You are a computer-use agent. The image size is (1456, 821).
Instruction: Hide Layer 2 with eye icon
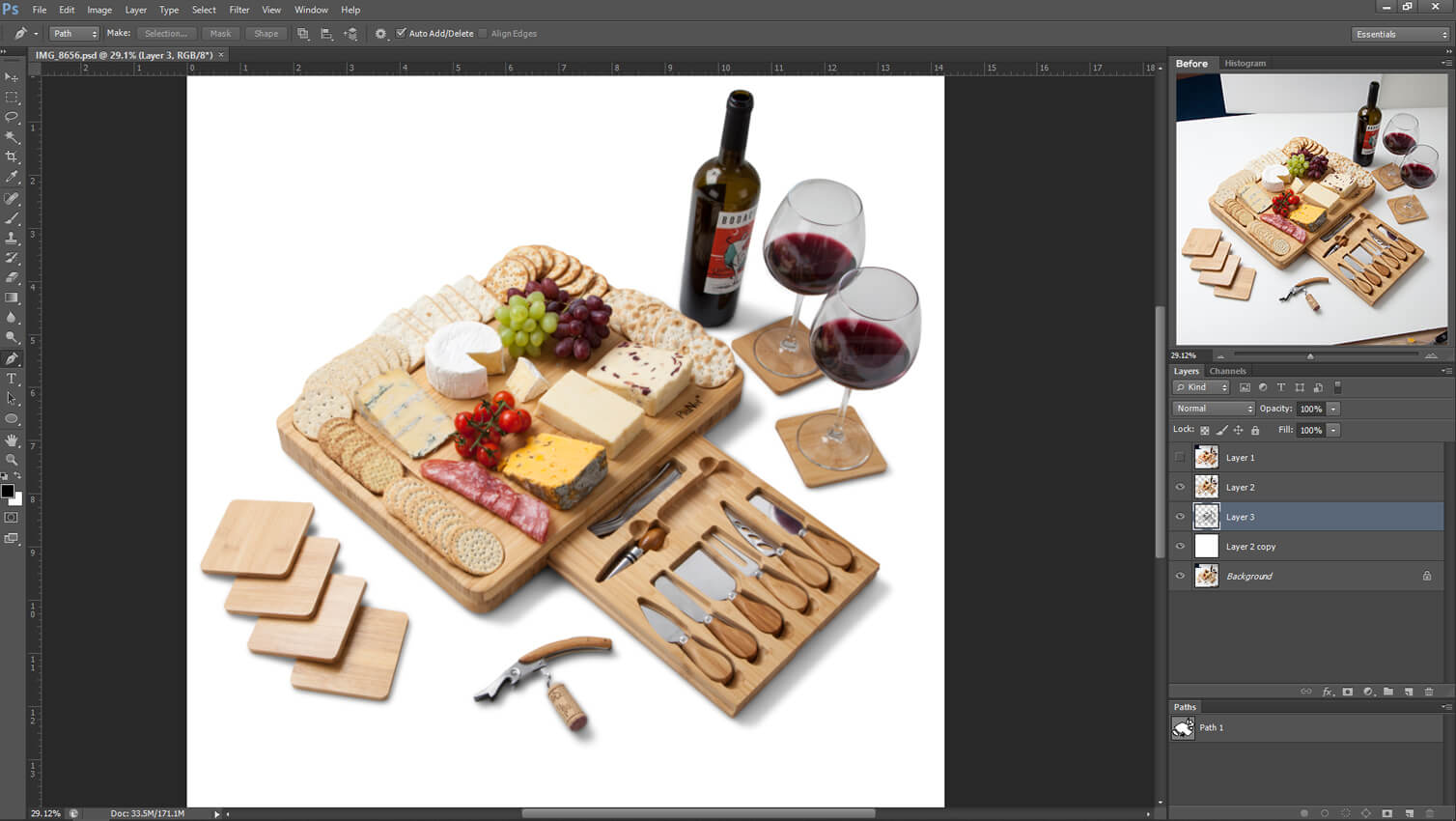pyautogui.click(x=1180, y=487)
